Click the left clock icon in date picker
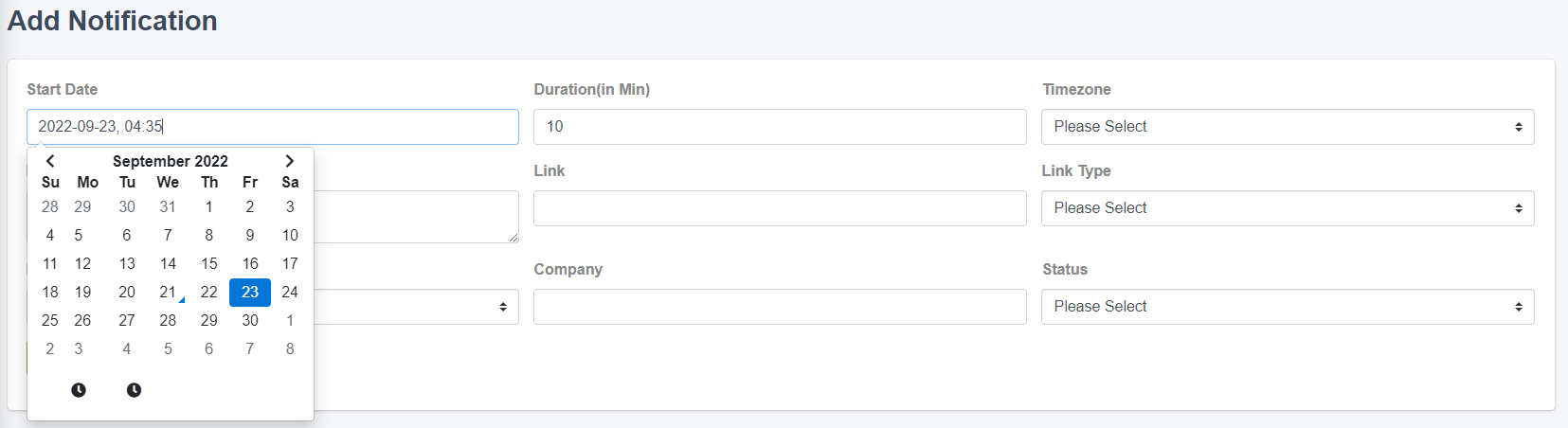The height and width of the screenshot is (428, 1568). 79,390
